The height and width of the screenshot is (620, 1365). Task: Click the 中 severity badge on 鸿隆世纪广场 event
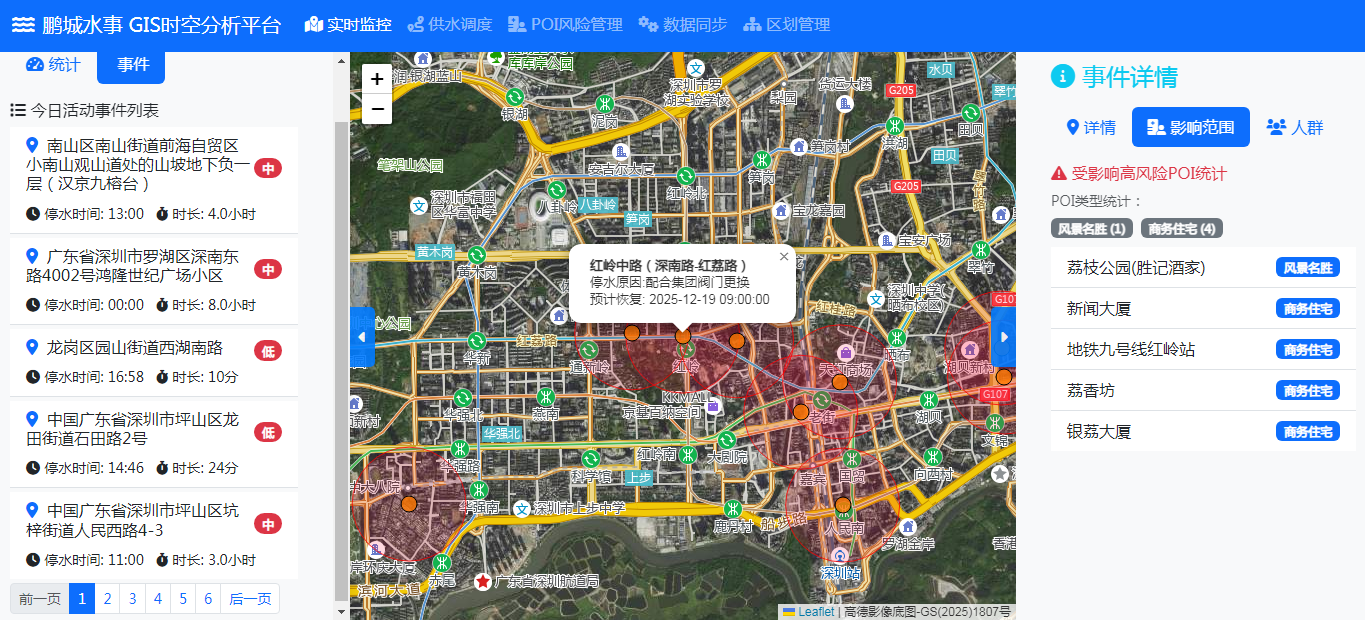click(268, 269)
